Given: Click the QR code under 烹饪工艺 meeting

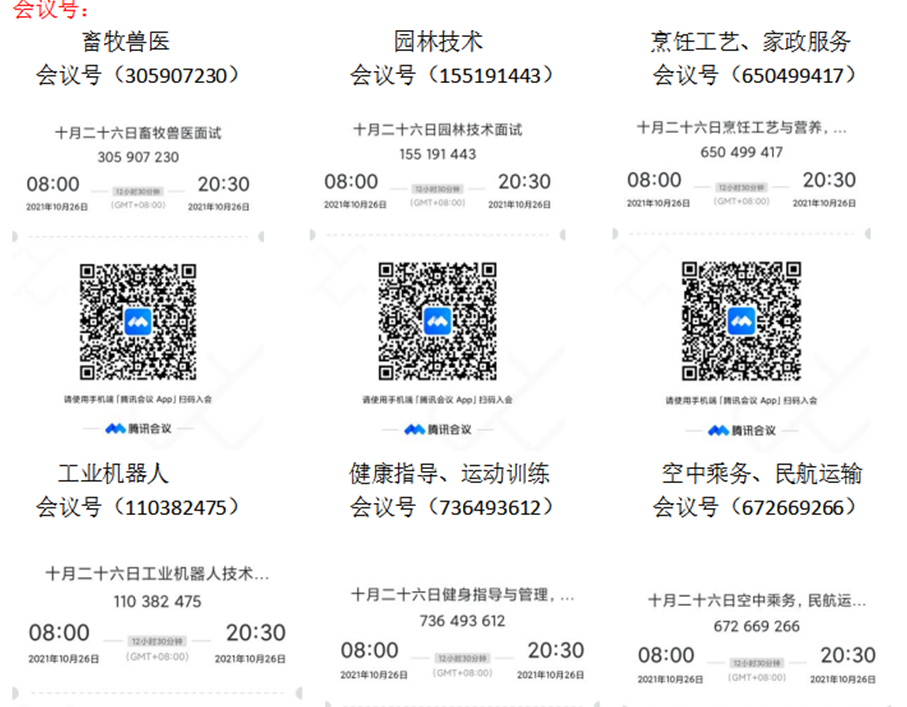Looking at the screenshot, I should point(741,321).
